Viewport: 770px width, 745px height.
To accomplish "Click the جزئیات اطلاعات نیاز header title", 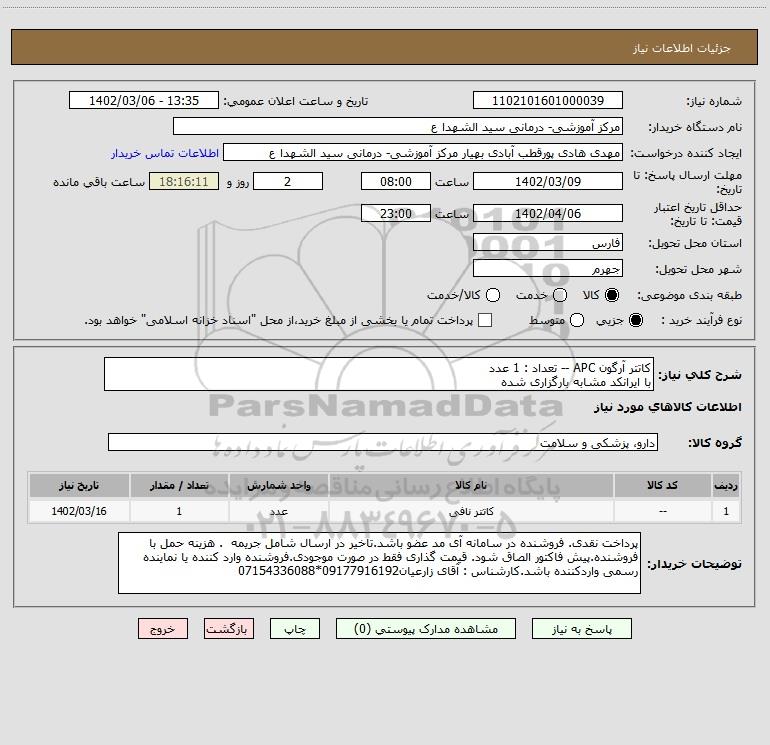I will (x=682, y=48).
